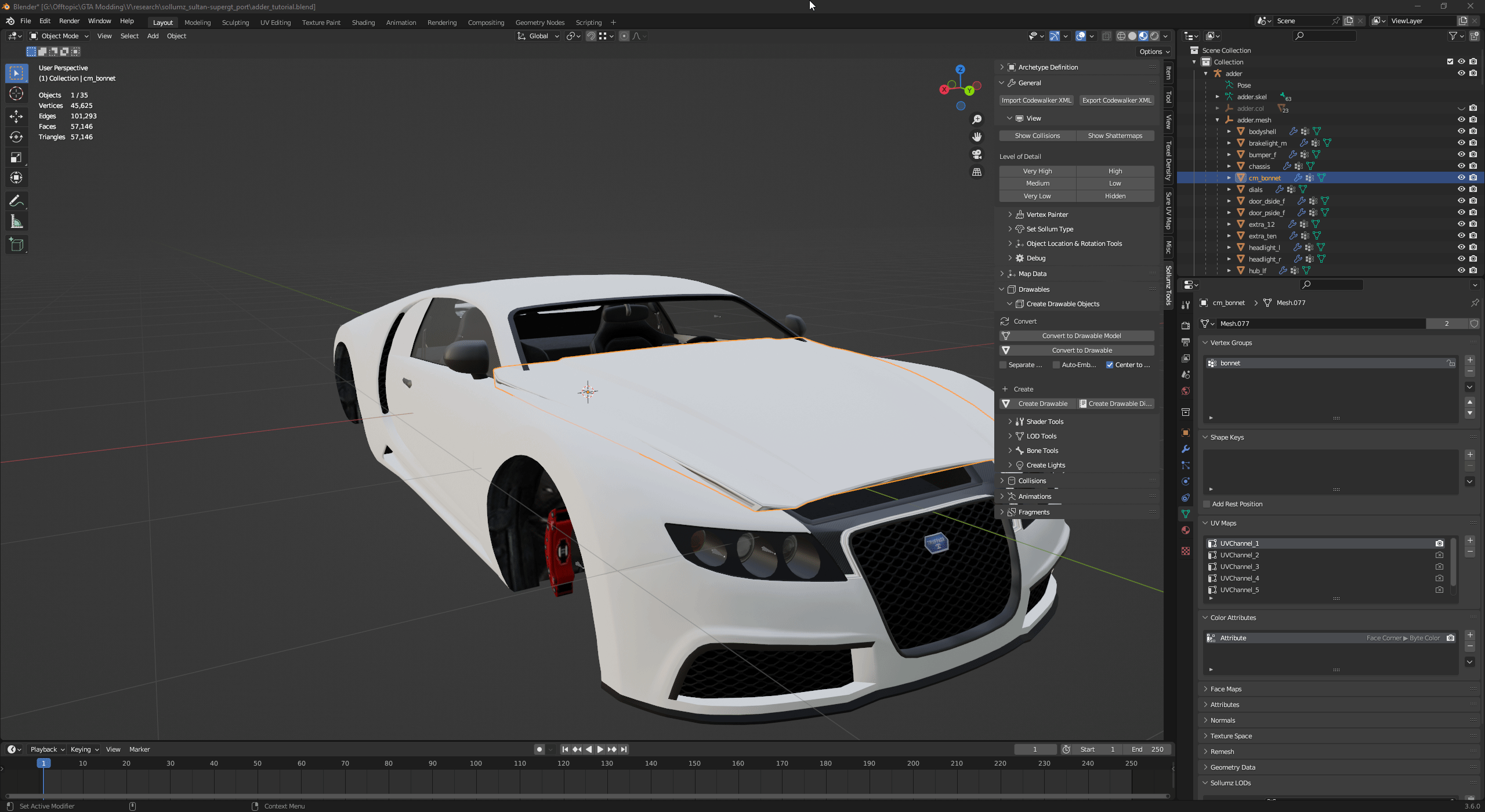Image resolution: width=1485 pixels, height=812 pixels.
Task: Select the Rotate tool
Action: (x=16, y=137)
